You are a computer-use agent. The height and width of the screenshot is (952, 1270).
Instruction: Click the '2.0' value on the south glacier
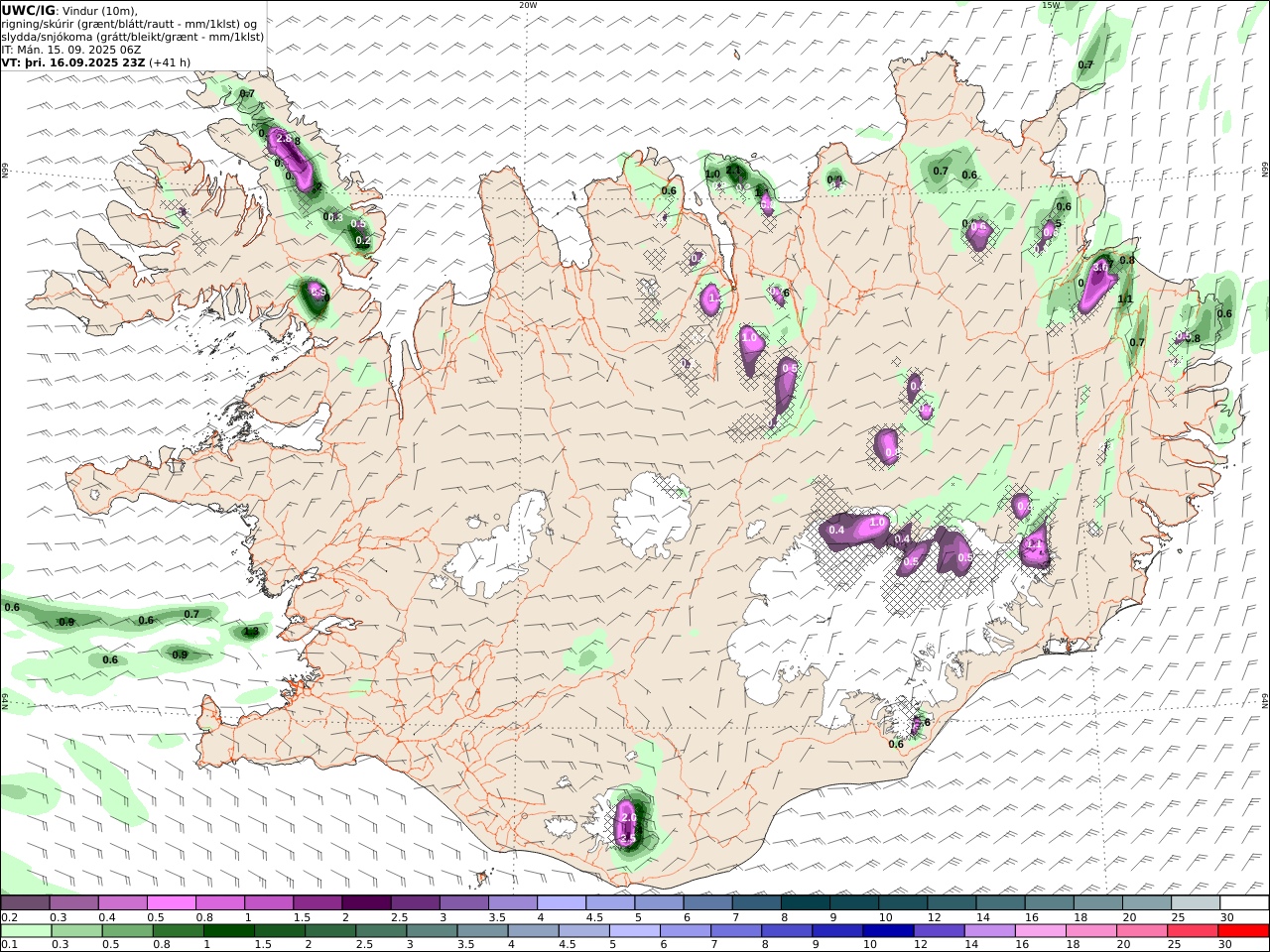[628, 818]
